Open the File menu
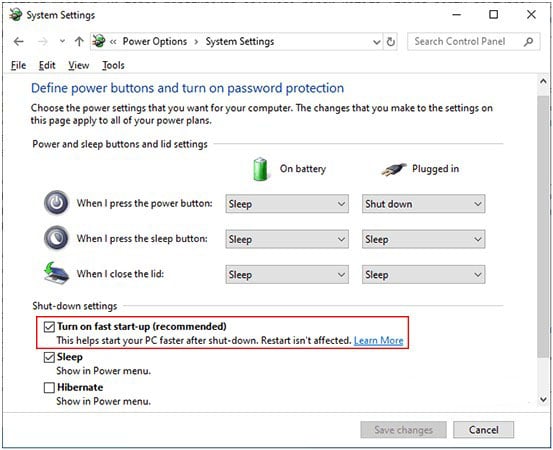 [x=18, y=65]
